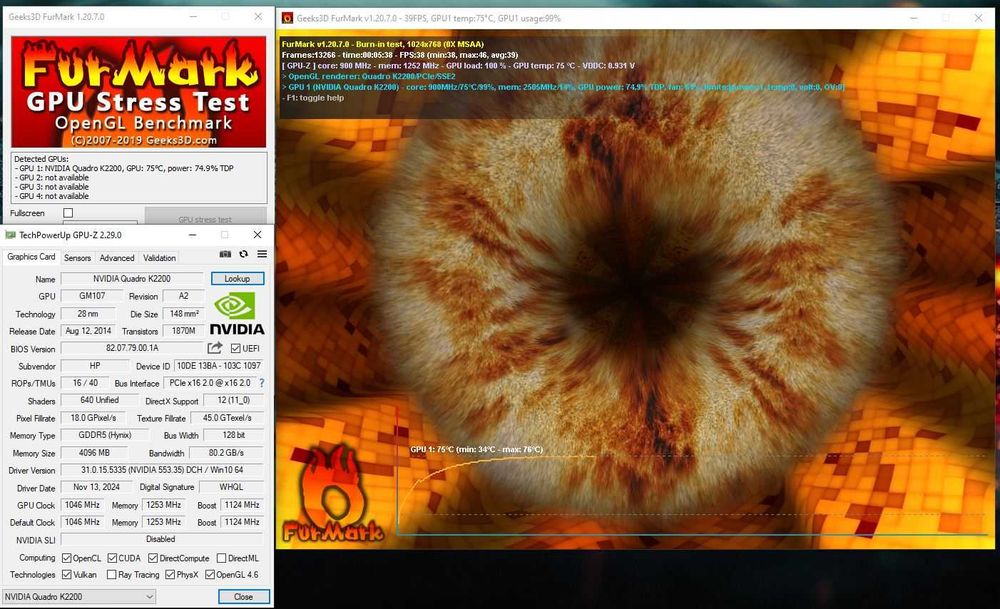The width and height of the screenshot is (1000, 609).
Task: Click the Bus Width 128 bit value
Action: (x=233, y=436)
